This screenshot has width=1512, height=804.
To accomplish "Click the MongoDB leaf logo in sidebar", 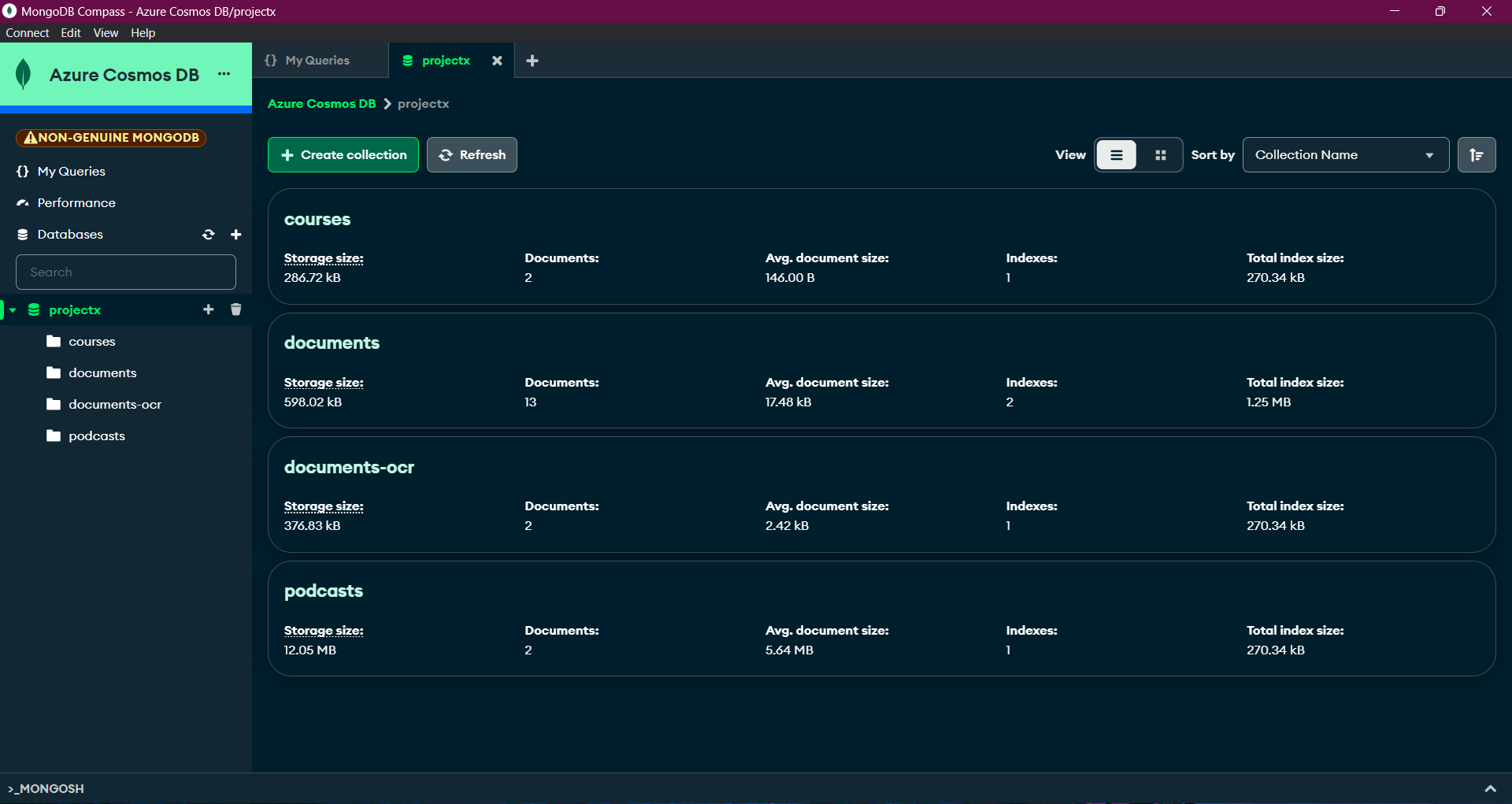I will pyautogui.click(x=24, y=75).
